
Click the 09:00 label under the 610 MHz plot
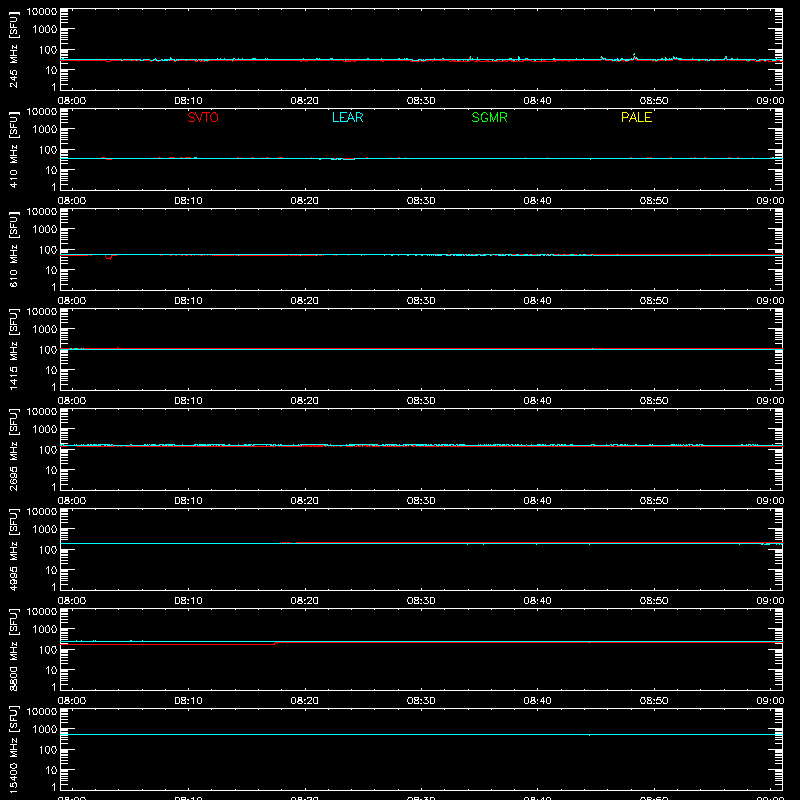click(770, 301)
